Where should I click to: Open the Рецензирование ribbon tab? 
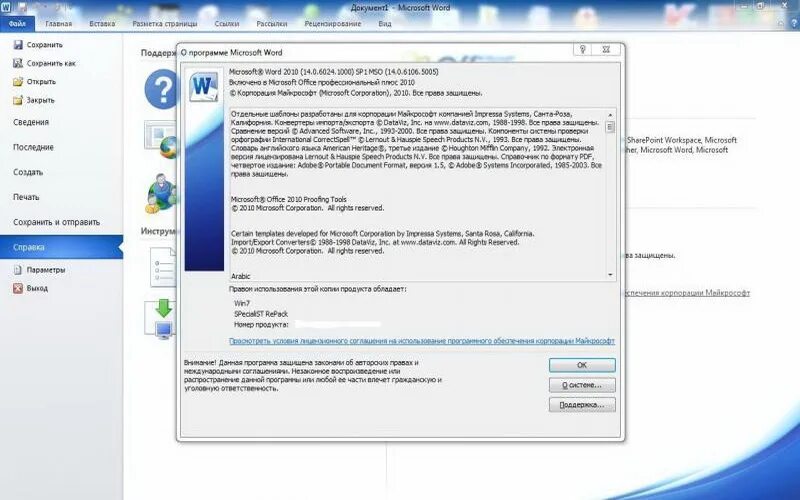coord(333,23)
